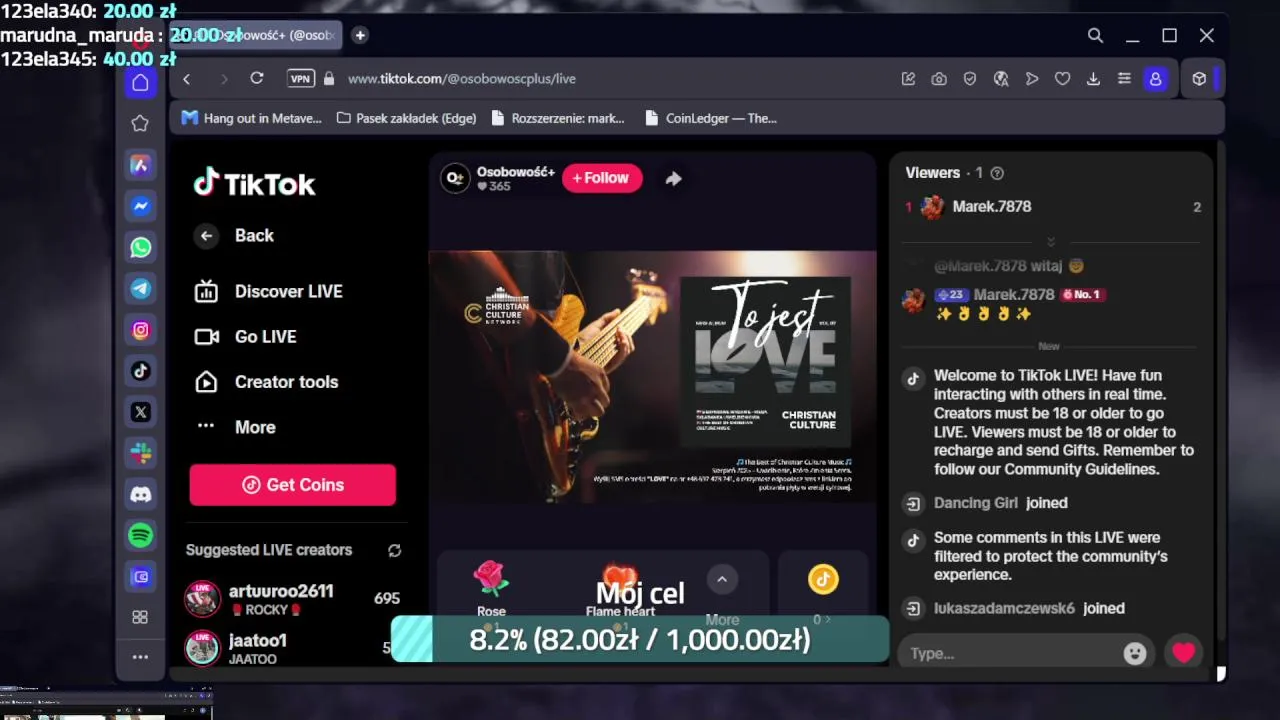Open the downloads icon
This screenshot has width=1280, height=720.
[1093, 78]
